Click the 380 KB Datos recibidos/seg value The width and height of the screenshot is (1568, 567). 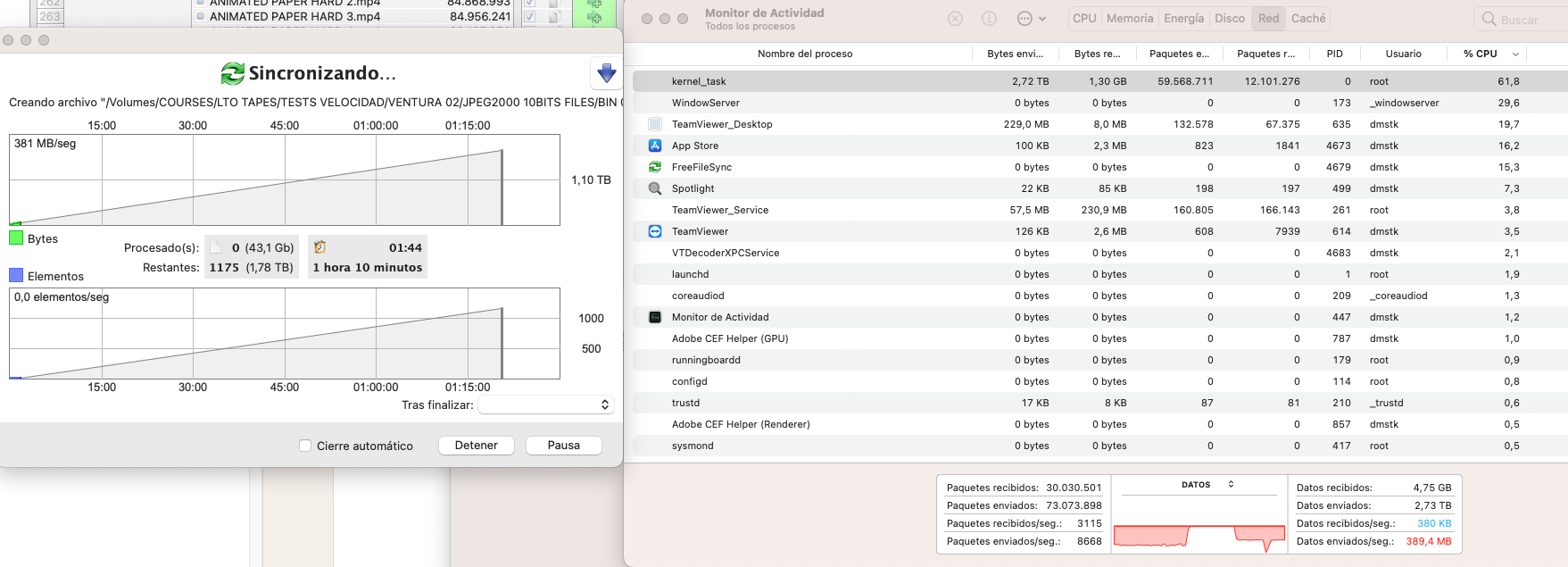[x=1434, y=523]
